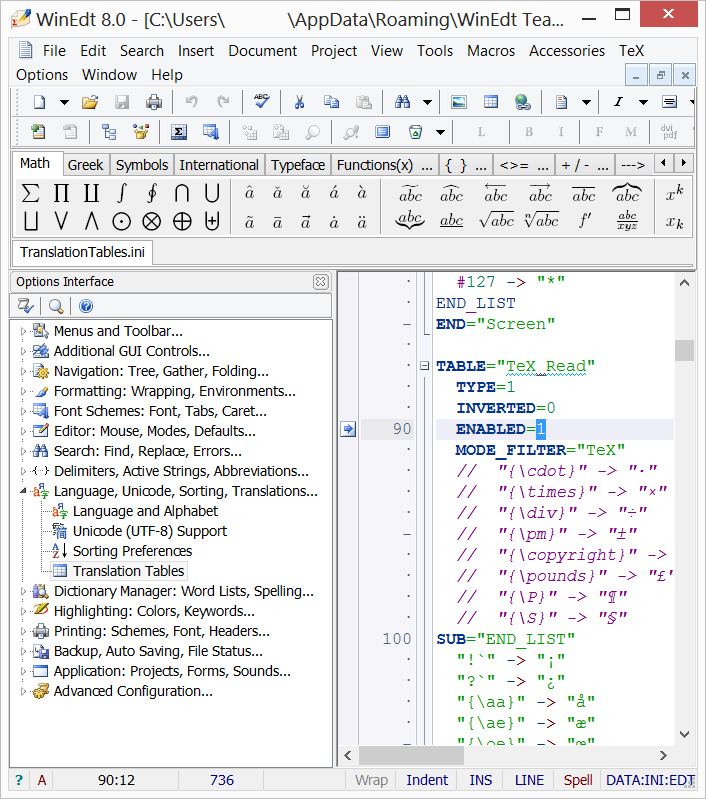Click the Cut scissors icon
Image resolution: width=706 pixels, height=799 pixels.
(x=299, y=102)
